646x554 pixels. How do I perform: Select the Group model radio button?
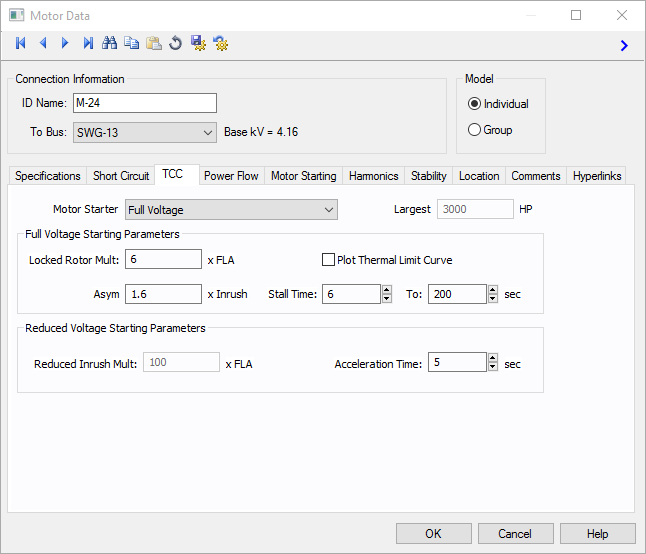(x=475, y=130)
